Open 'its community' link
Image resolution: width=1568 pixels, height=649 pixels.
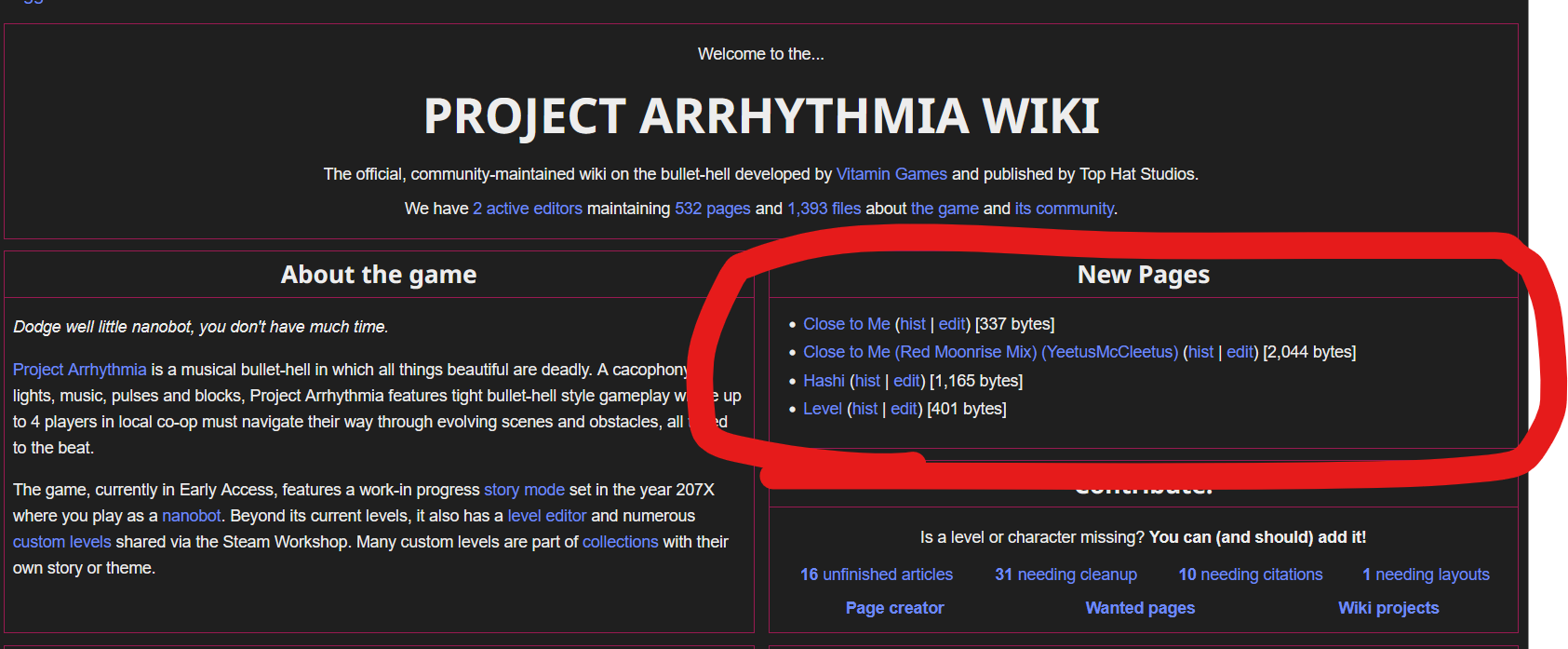coord(1064,209)
